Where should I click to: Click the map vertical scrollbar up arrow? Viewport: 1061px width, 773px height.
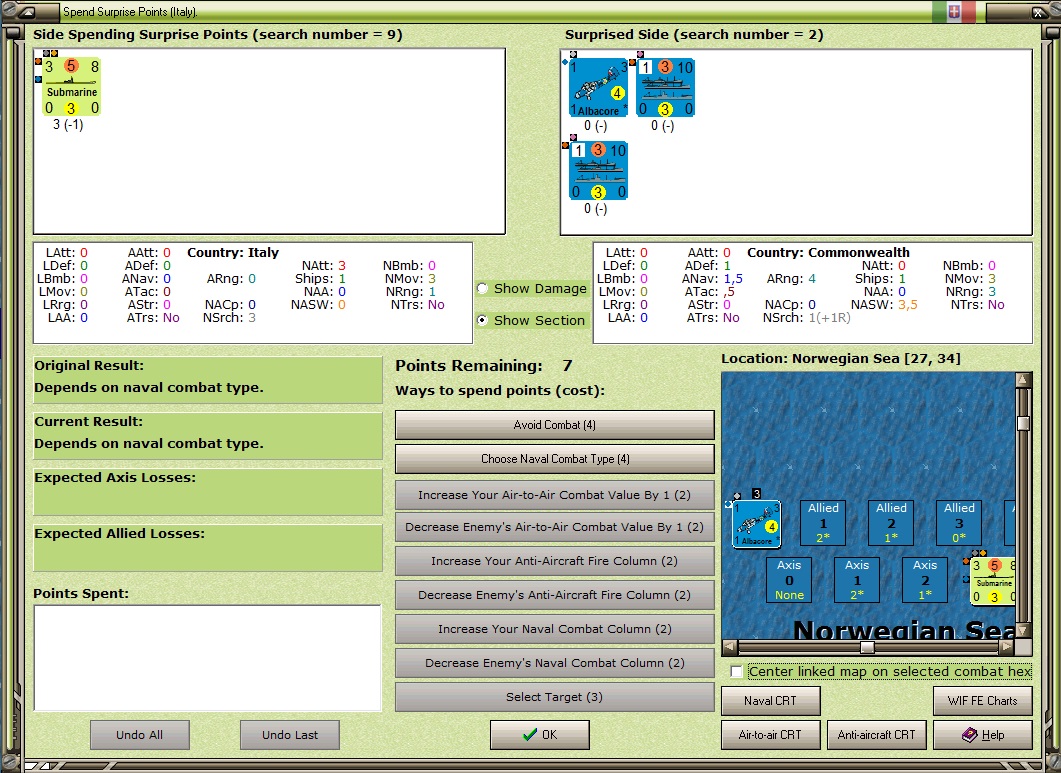1023,380
